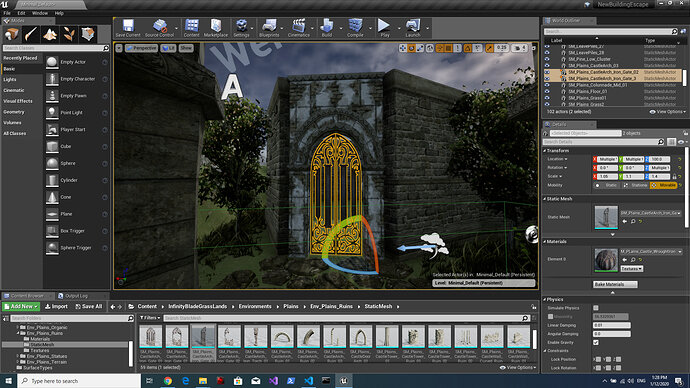Open File Explorer from the taskbar
This screenshot has width=690, height=388.
(x=203, y=381)
